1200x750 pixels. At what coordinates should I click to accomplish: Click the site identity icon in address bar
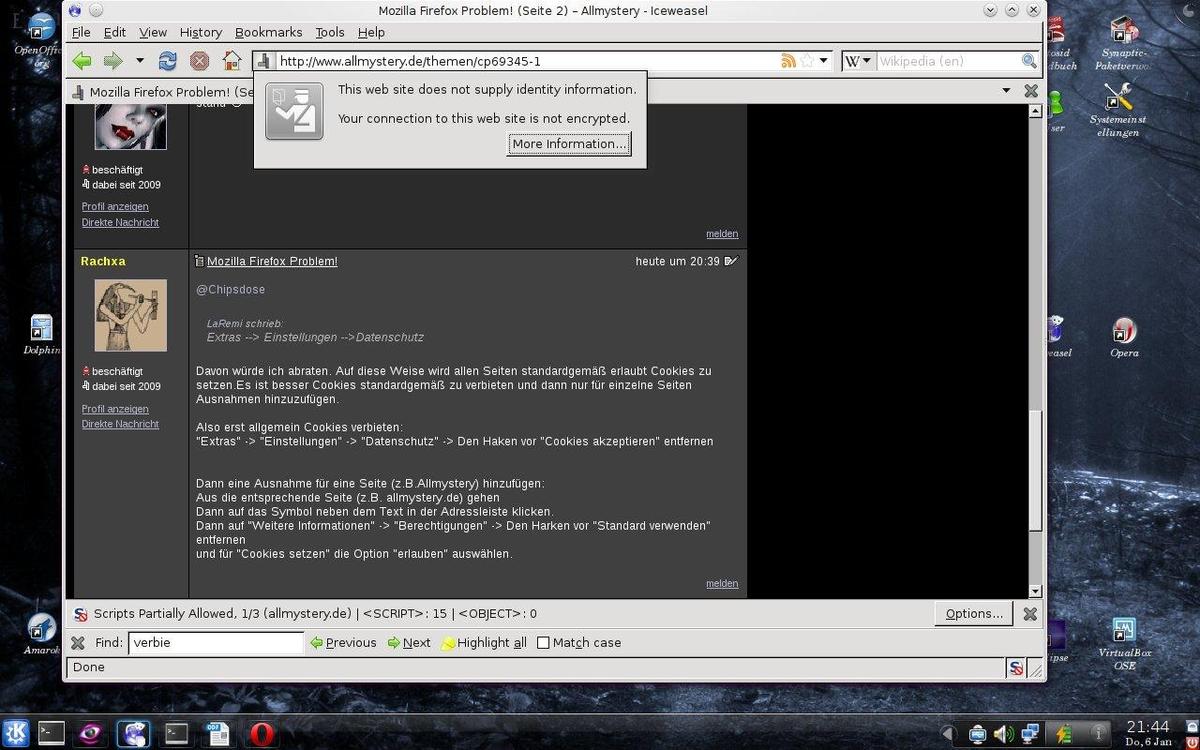(264, 61)
